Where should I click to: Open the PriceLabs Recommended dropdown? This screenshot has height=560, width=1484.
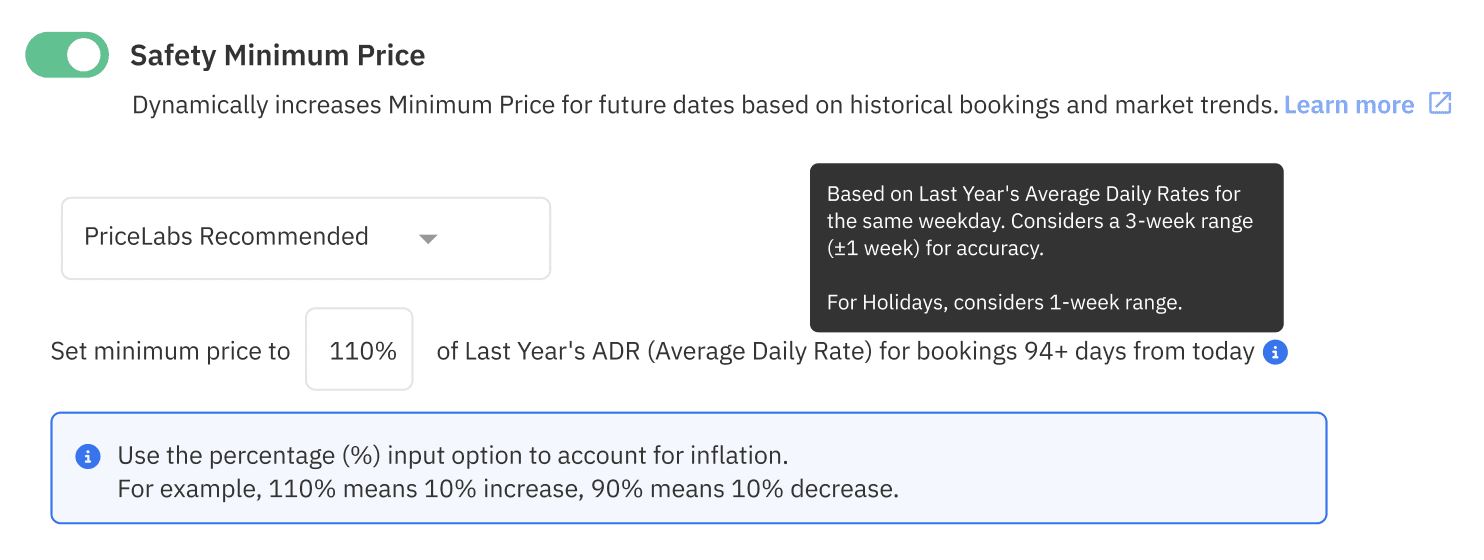pos(305,238)
